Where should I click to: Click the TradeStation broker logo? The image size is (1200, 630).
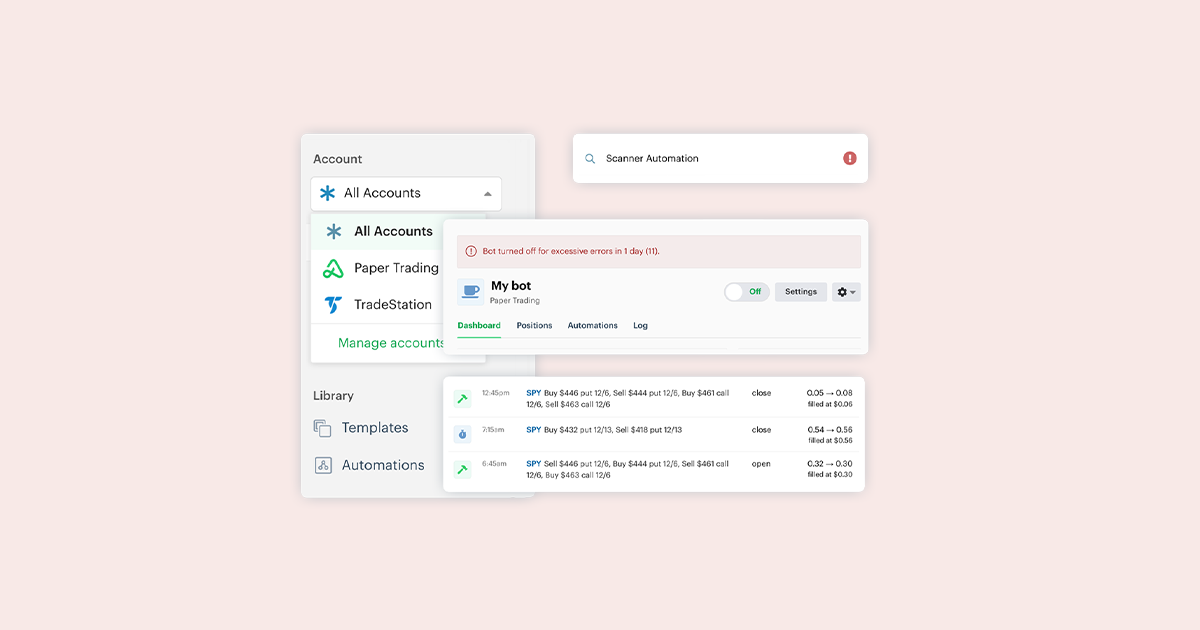coord(334,304)
